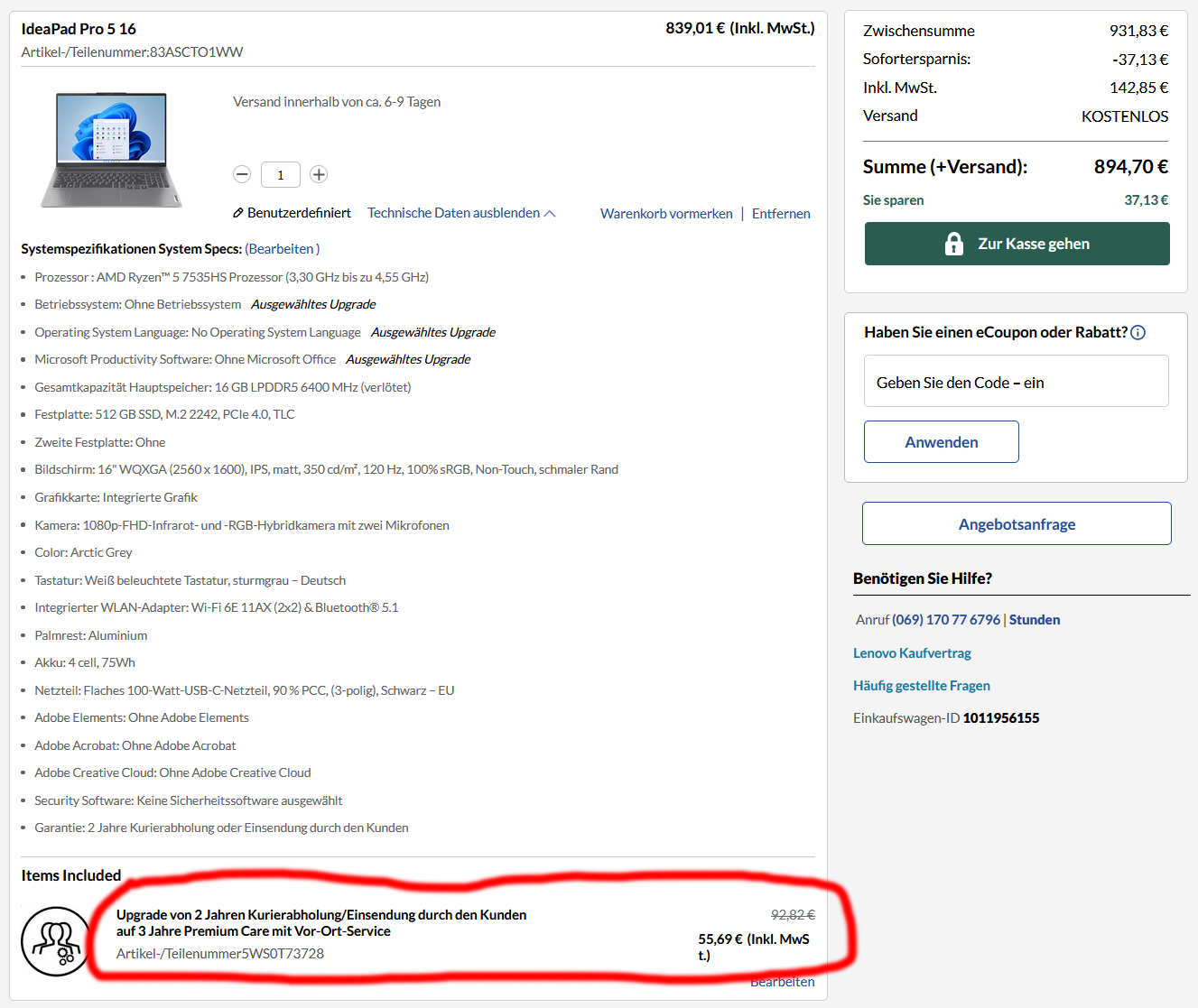This screenshot has width=1198, height=1008.
Task: Click the Netzteil 100-Watt-USB-C line
Action: click(245, 690)
